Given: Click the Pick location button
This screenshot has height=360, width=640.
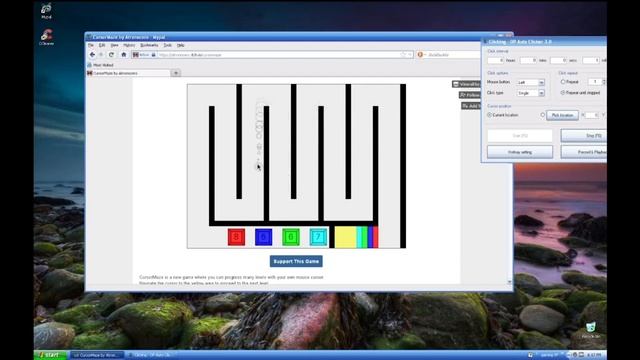Looking at the screenshot, I should 562,115.
